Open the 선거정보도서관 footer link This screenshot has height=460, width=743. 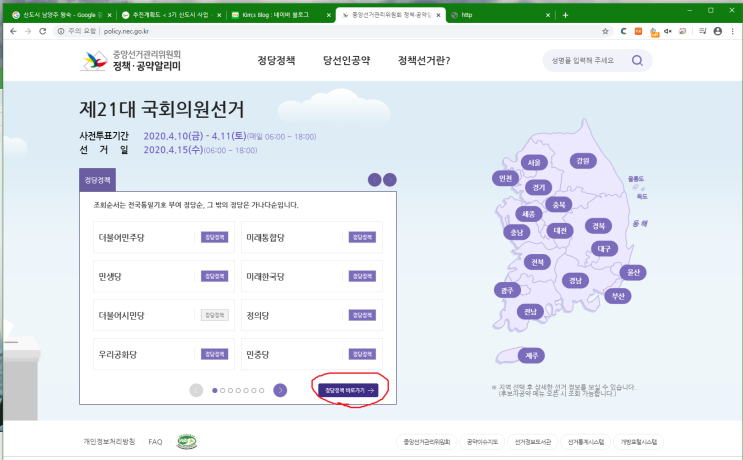tap(533, 442)
